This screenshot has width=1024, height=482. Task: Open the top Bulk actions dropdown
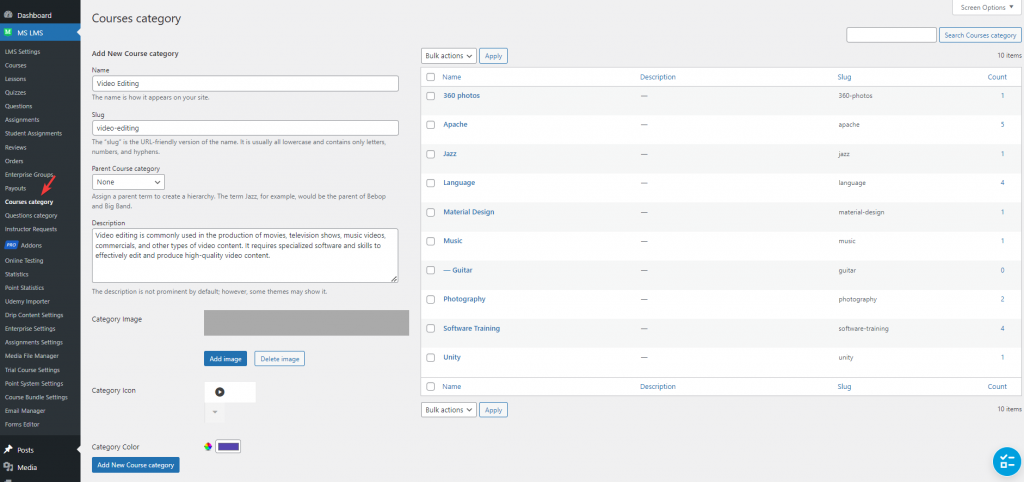[x=449, y=56]
